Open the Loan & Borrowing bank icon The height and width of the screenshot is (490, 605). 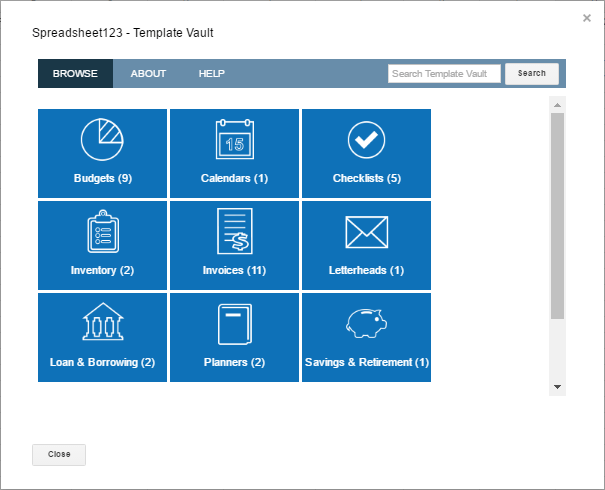pos(103,321)
